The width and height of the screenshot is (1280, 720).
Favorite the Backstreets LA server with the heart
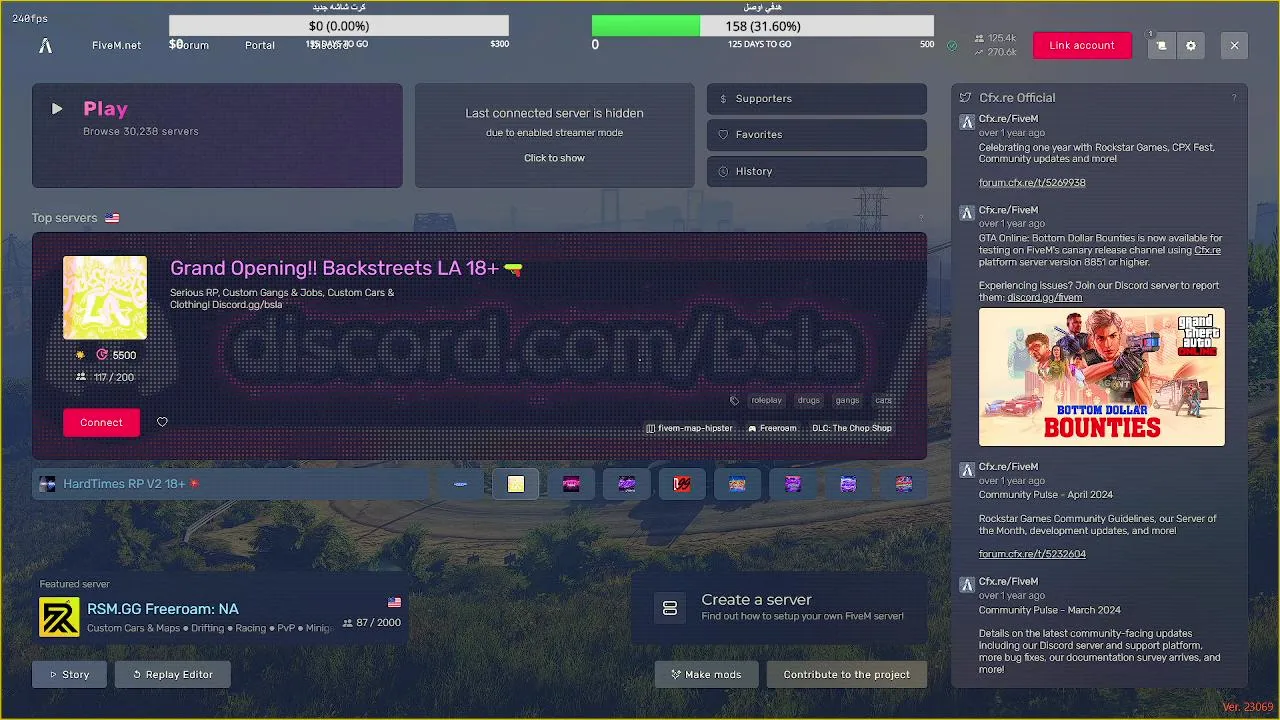[162, 422]
